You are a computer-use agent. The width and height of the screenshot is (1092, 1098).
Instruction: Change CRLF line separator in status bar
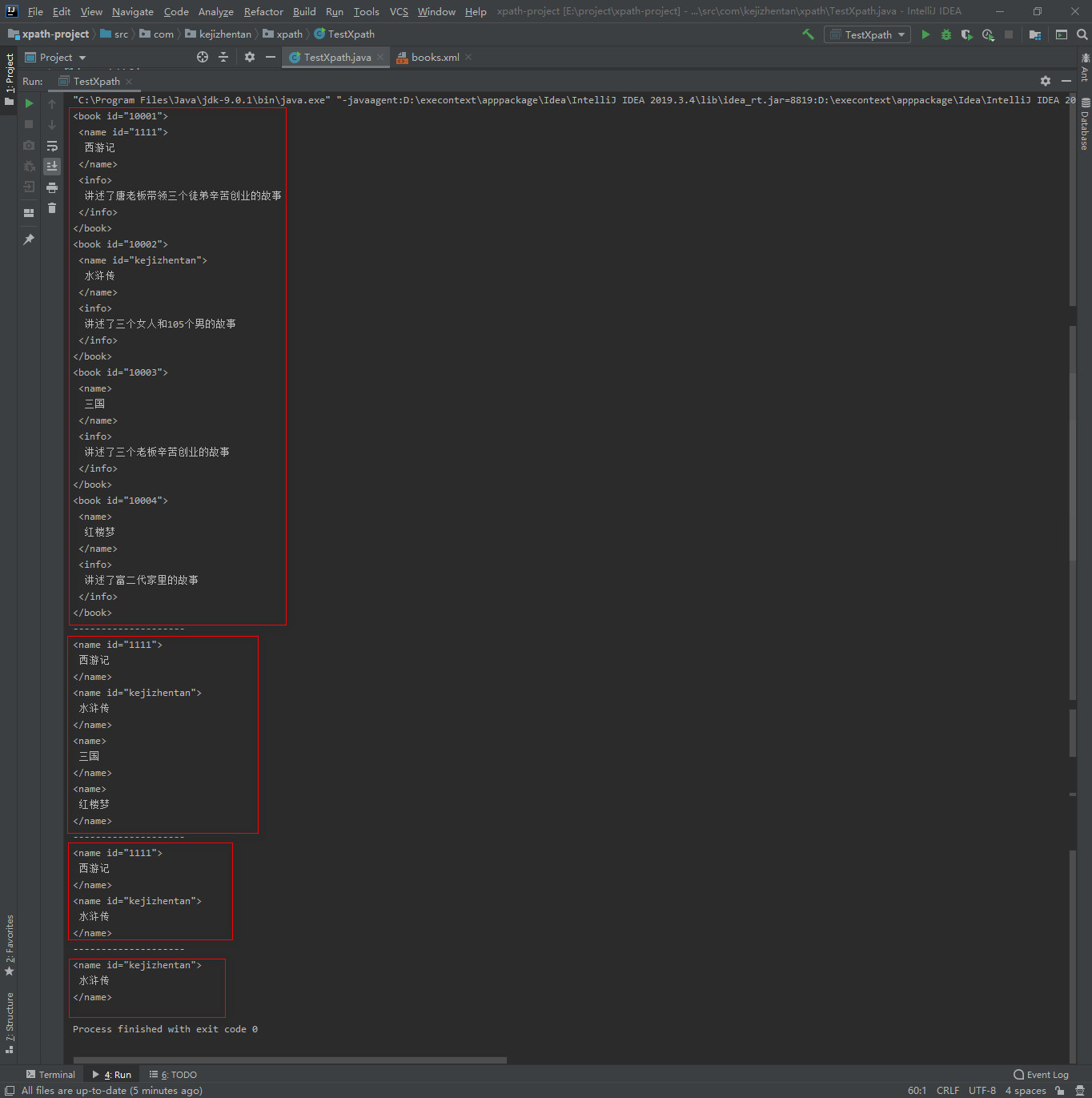[x=948, y=1090]
